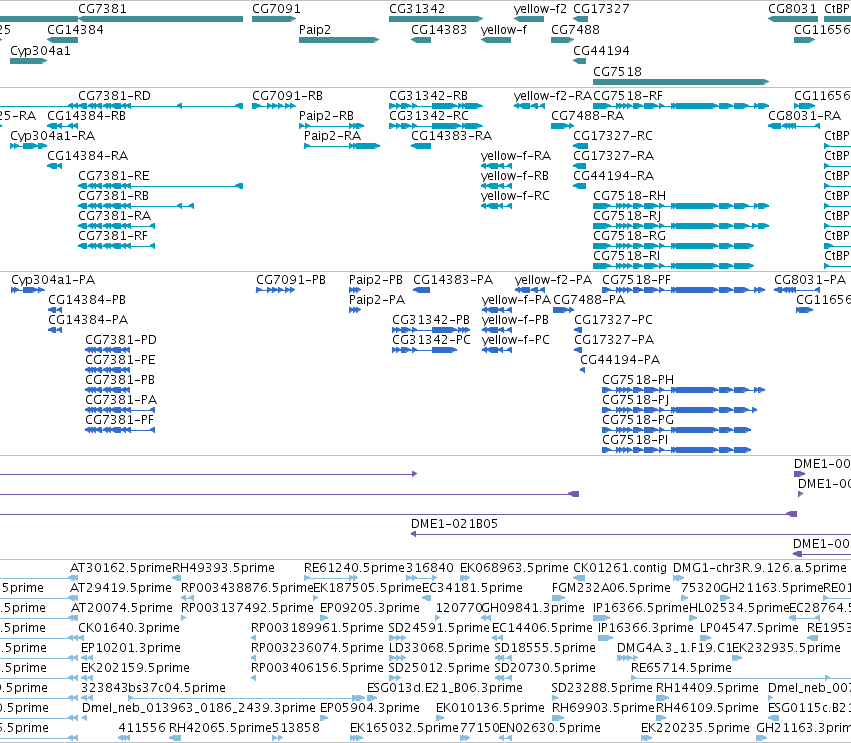Click EST RH49393.5prime
Screen dimensions: 851x743
point(223,568)
